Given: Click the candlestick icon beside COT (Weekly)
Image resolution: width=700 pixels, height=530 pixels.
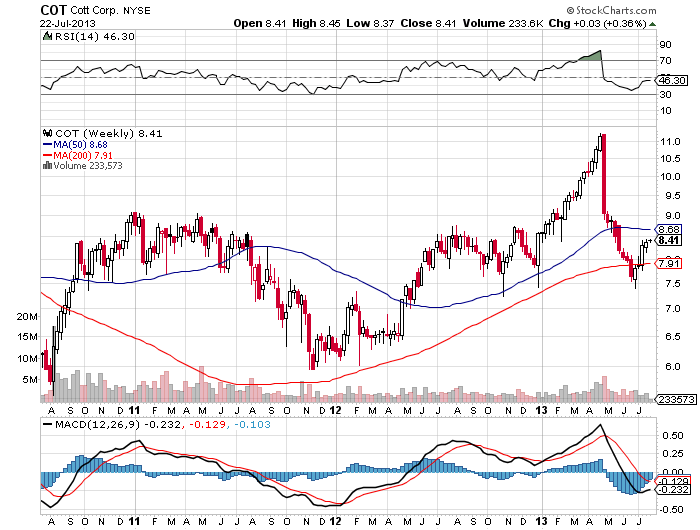Looking at the screenshot, I should 47,133.
